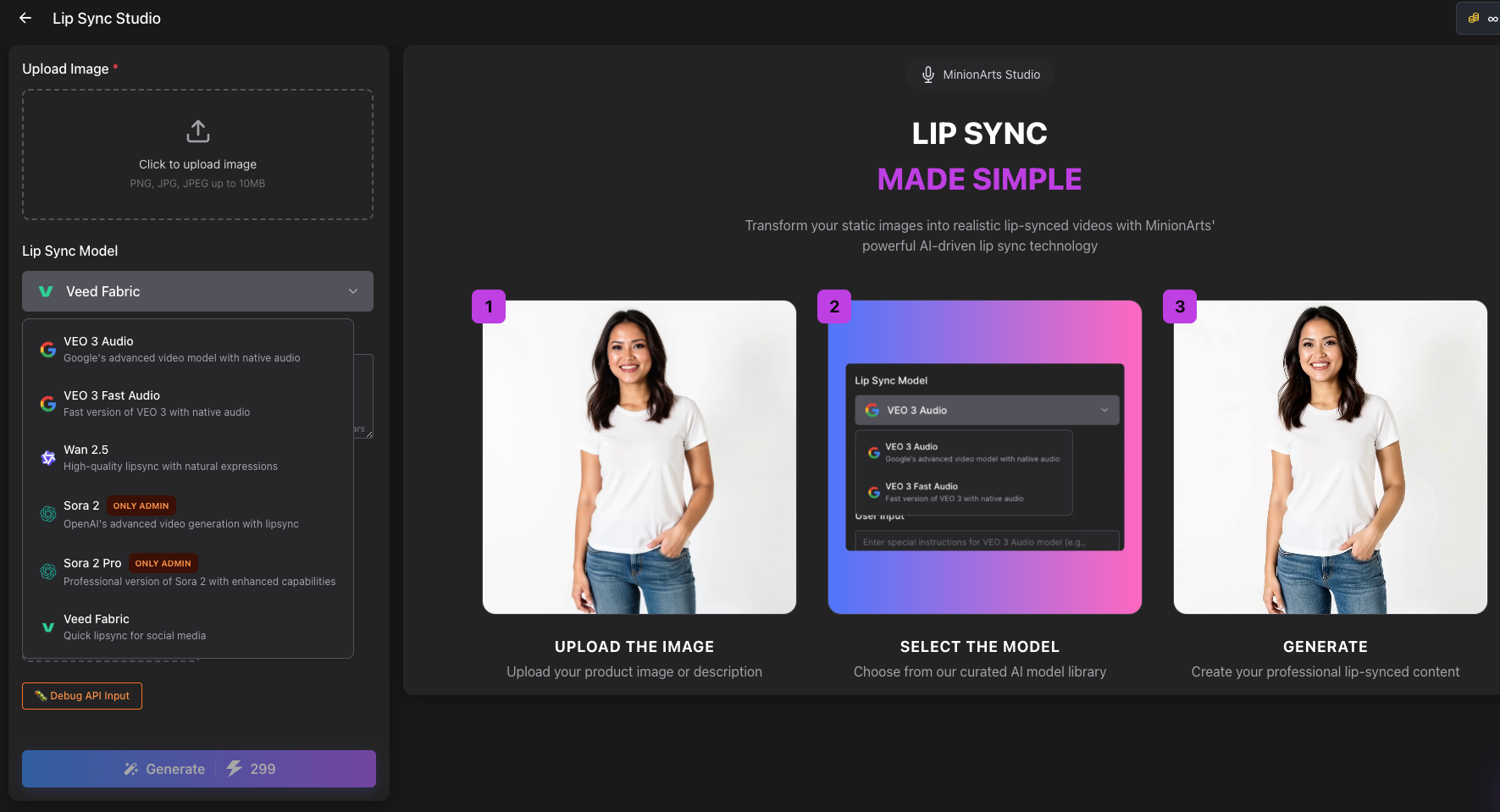The image size is (1500, 812).
Task: Click the Veed V icon next to Veed Fabric
Action: pos(47,627)
